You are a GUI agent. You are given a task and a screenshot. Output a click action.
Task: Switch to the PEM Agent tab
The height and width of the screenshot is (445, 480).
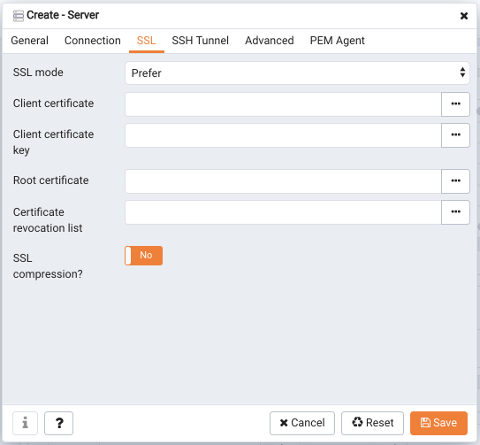[337, 41]
